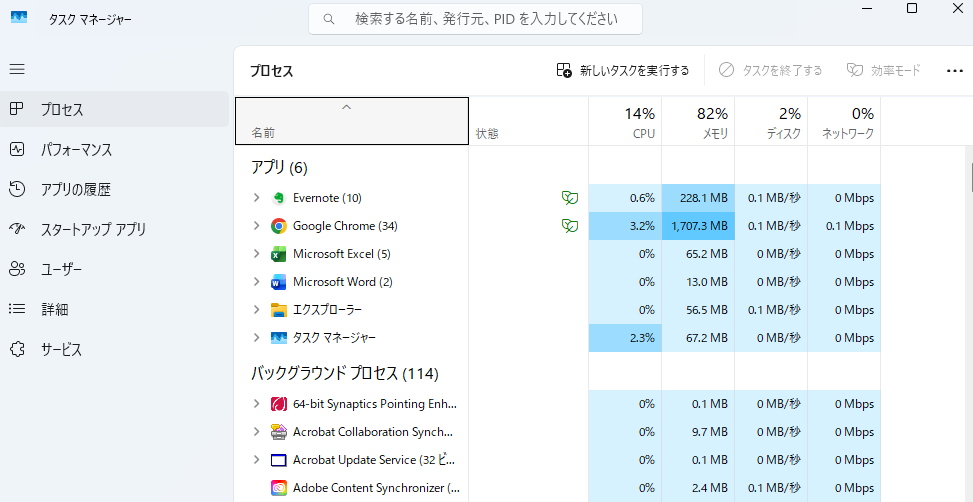Click 効率モード button
Viewport: 973px width, 502px height.
click(x=884, y=71)
